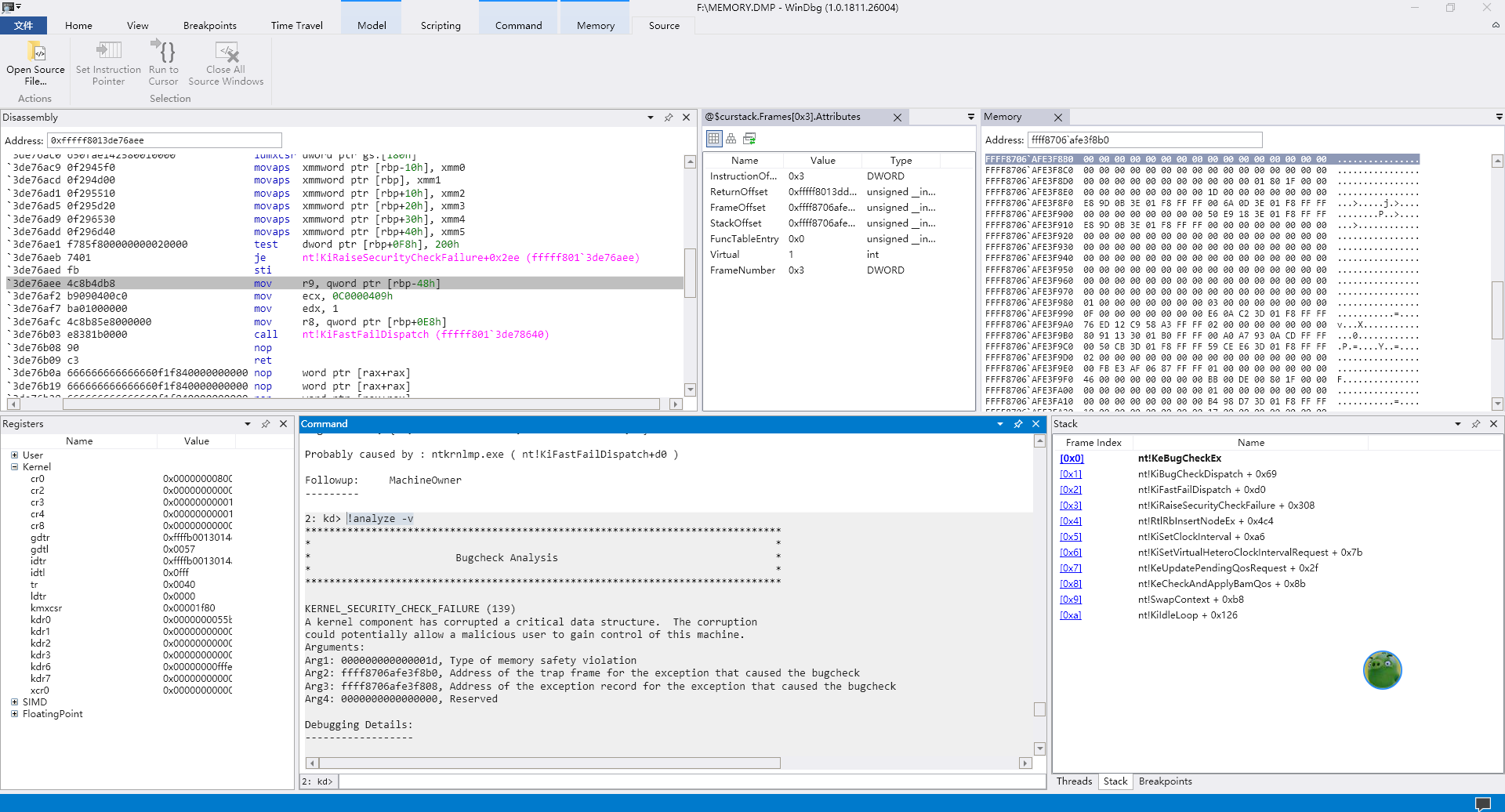Switch the Attributes panel to hierarchy view
The height and width of the screenshot is (812, 1505).
731,139
